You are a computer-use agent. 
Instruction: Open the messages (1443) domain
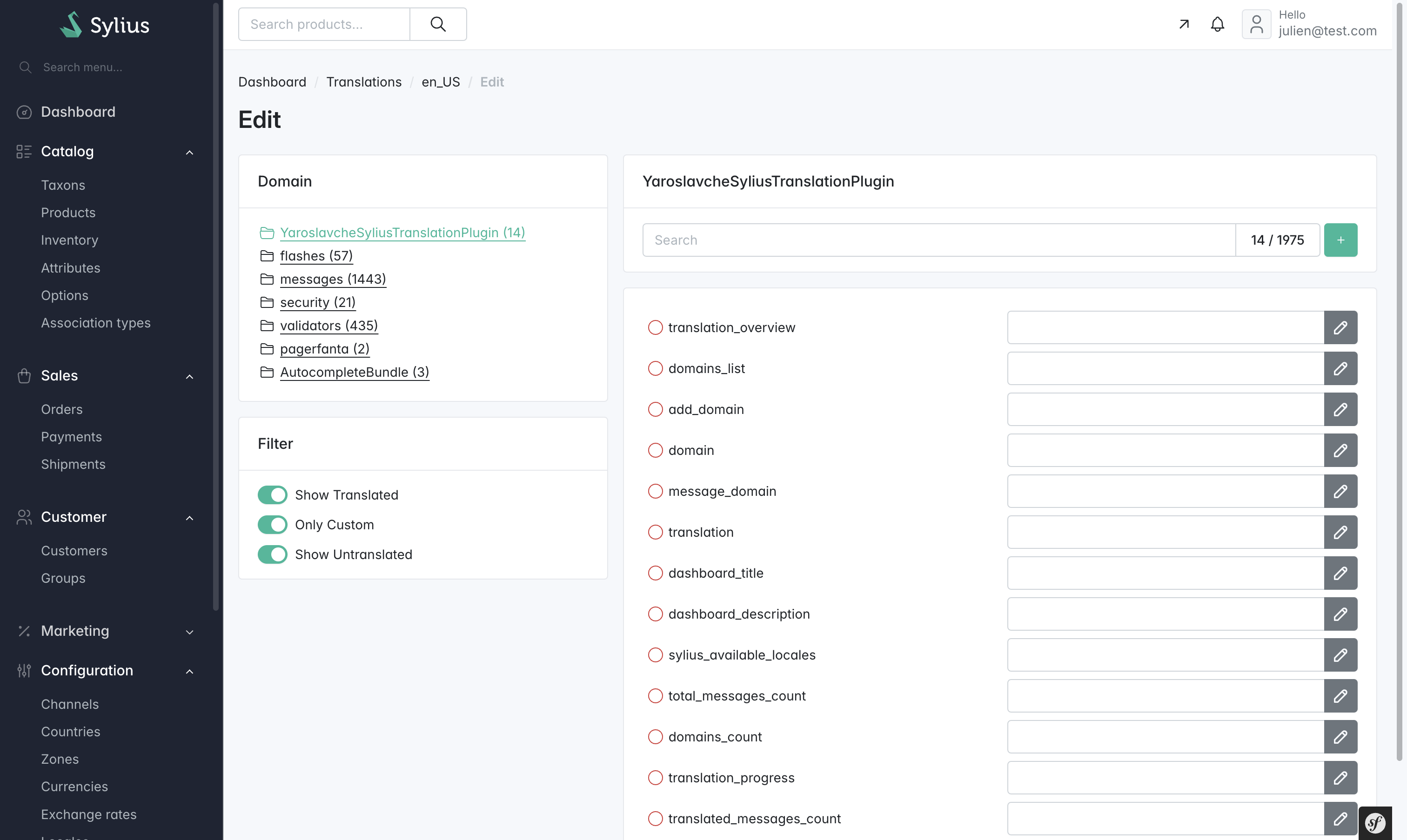click(332, 279)
